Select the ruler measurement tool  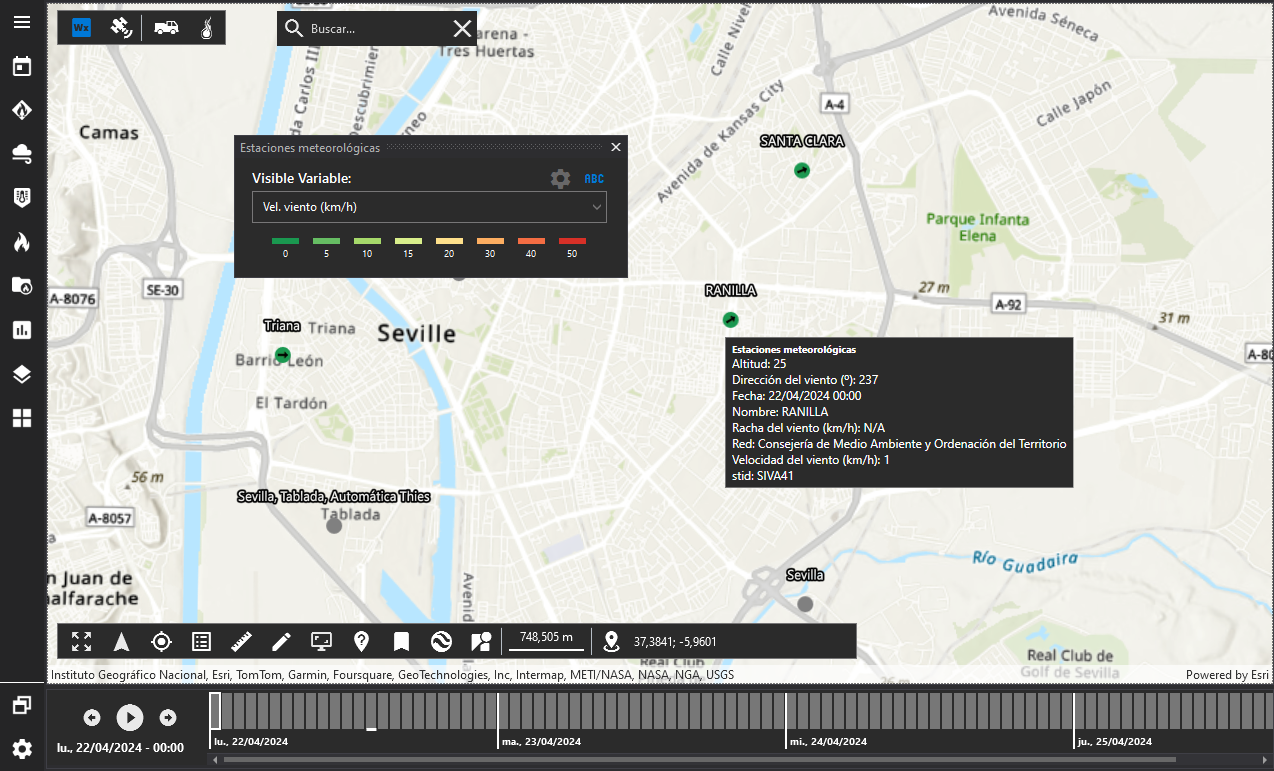click(x=241, y=642)
